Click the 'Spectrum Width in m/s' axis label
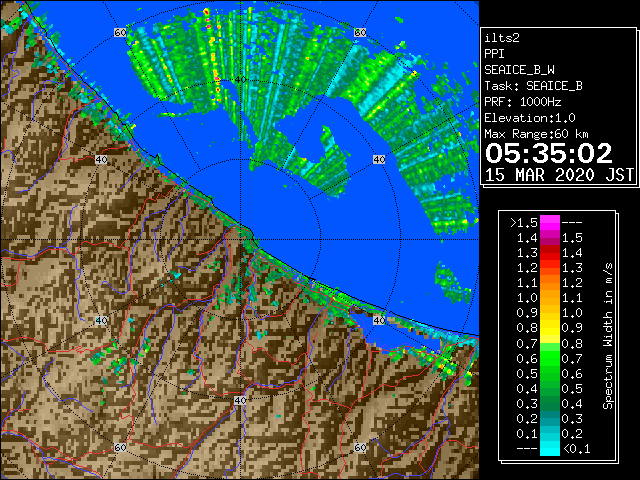Image resolution: width=640 pixels, height=480 pixels. (x=608, y=336)
